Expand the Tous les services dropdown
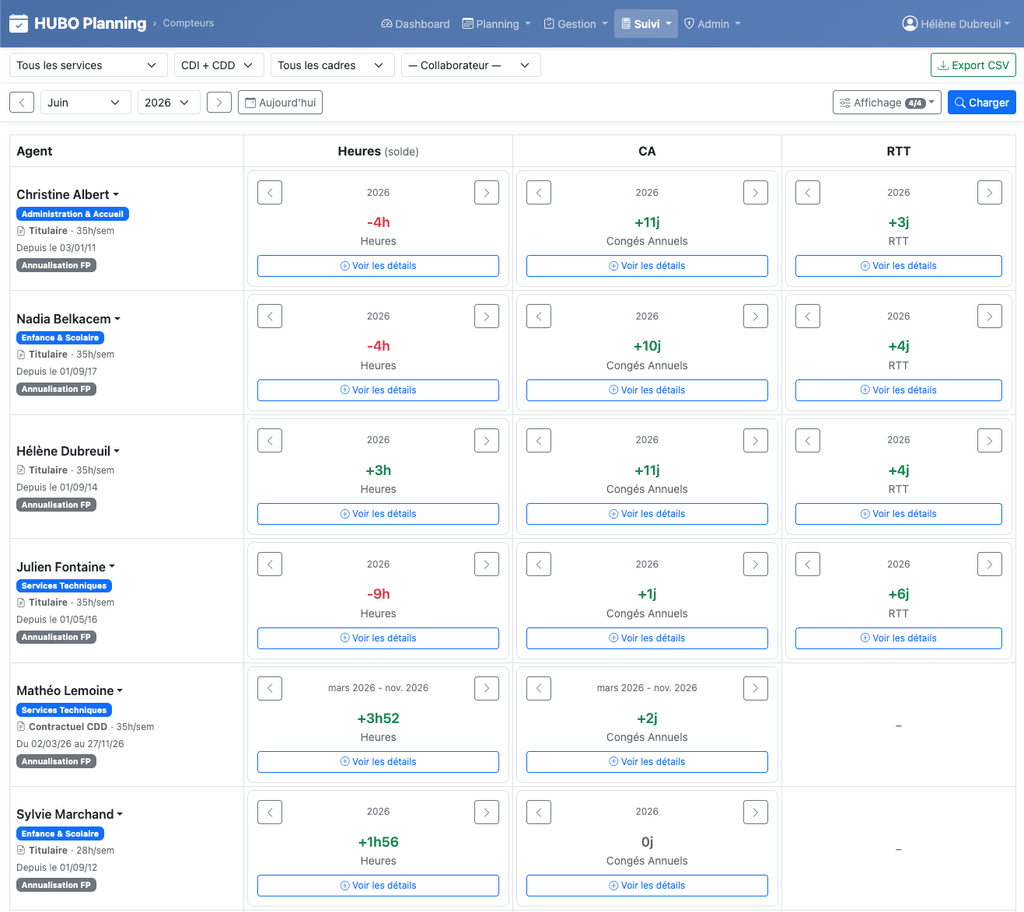 click(88, 65)
